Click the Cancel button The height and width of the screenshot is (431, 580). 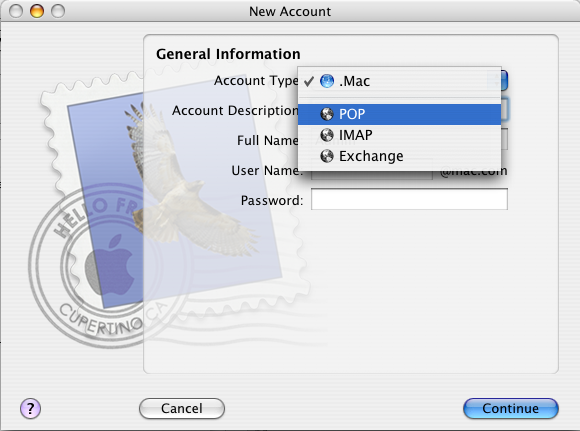click(x=182, y=408)
